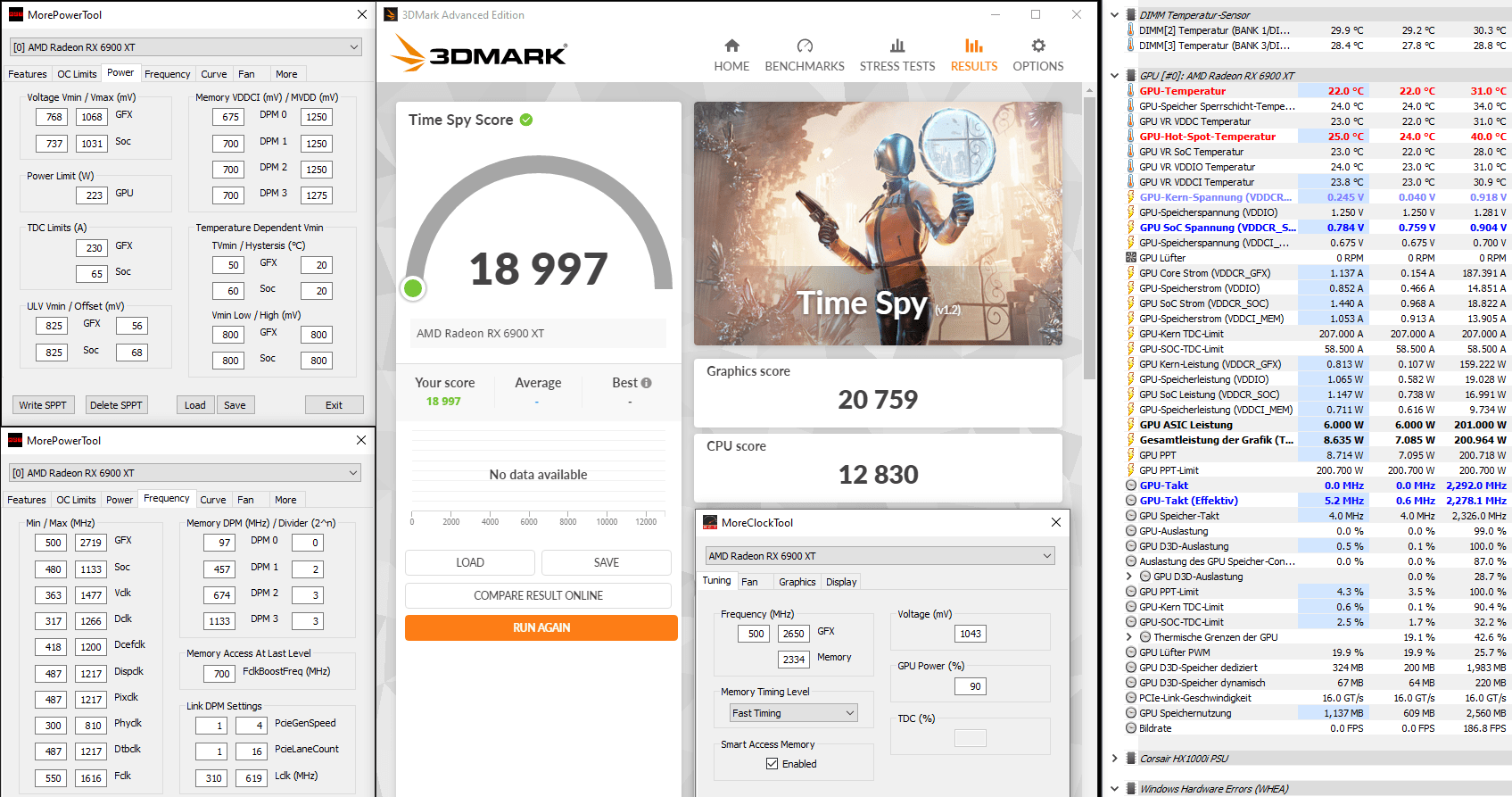This screenshot has width=1512, height=797.
Task: Collapse the GPU [#0] AMD Radeon RX 6900 XT group
Action: tap(1115, 76)
